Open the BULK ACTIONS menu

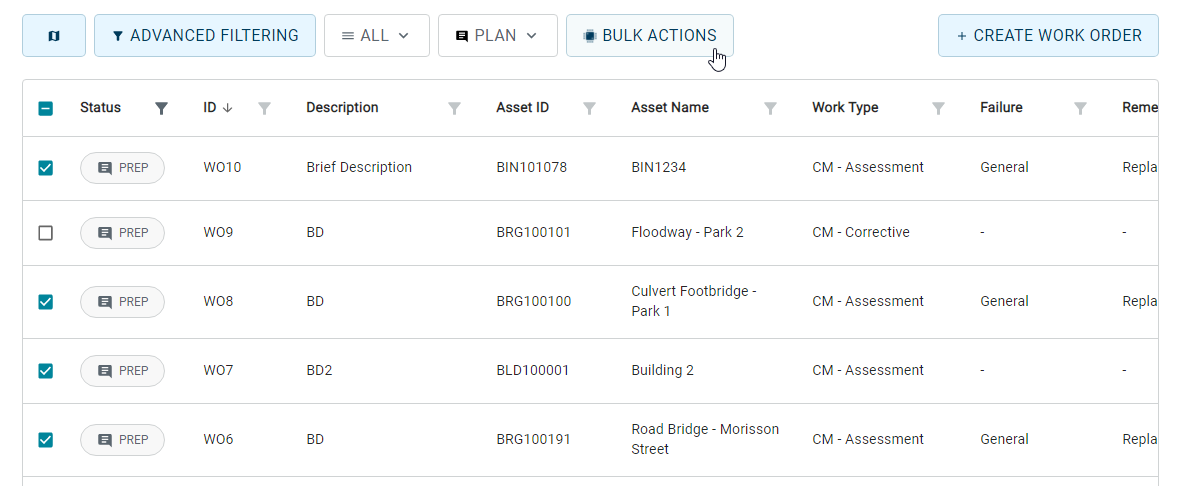(650, 35)
